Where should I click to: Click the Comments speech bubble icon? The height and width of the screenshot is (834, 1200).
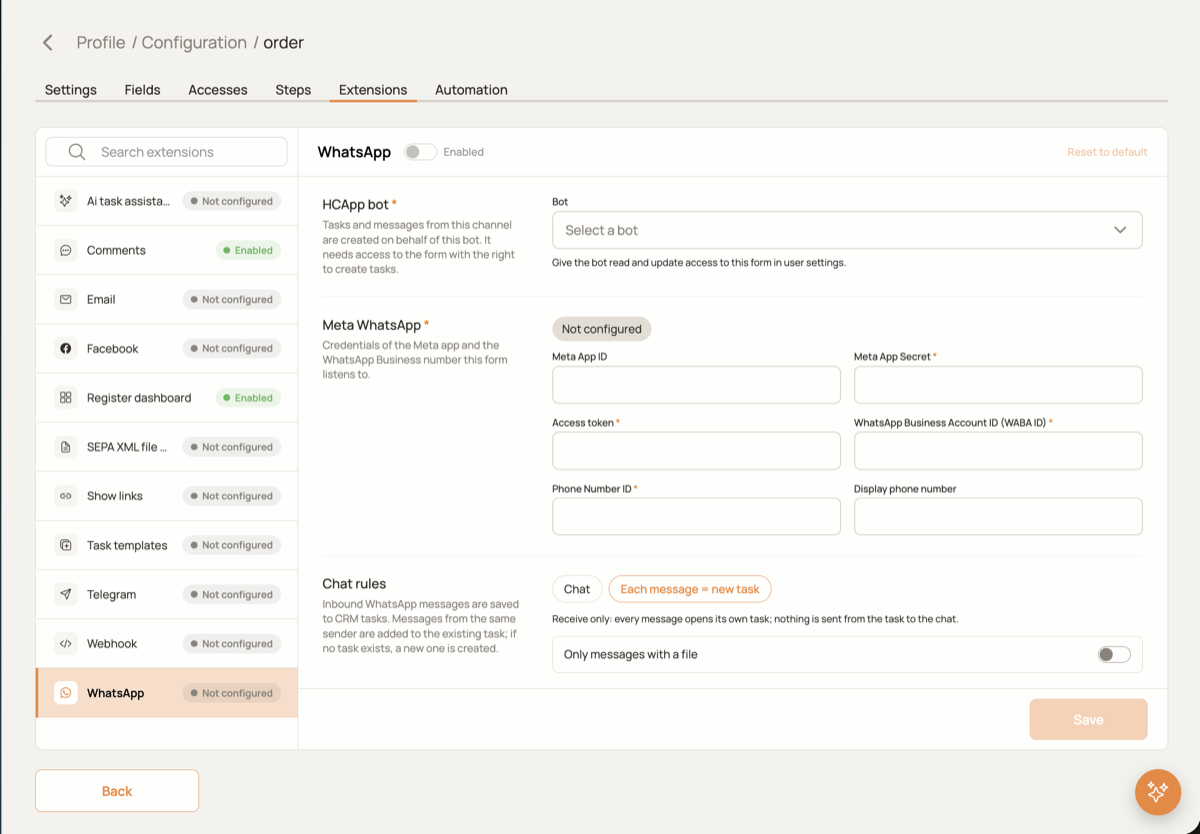point(66,250)
